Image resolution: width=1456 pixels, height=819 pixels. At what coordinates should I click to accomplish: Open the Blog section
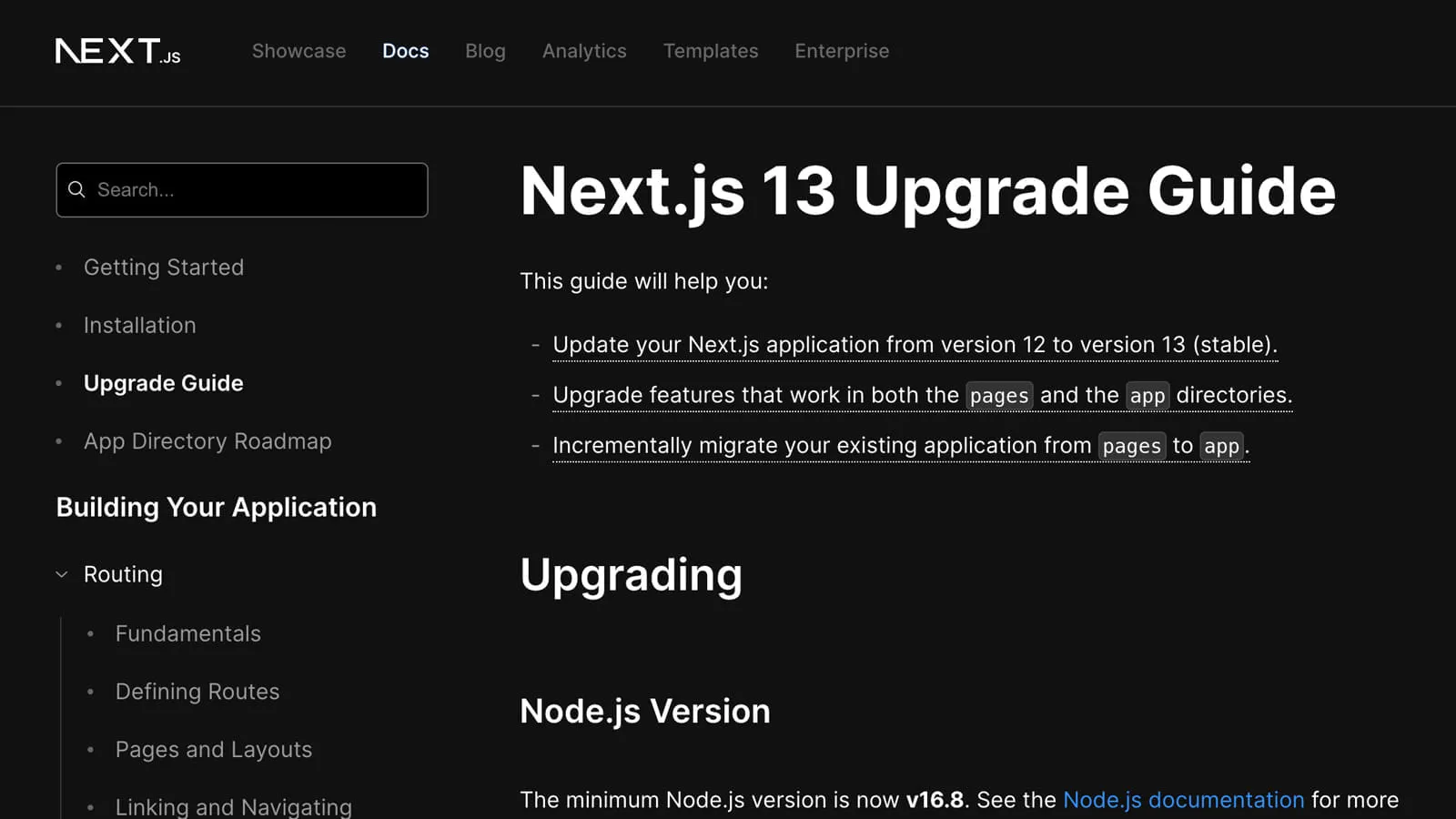click(x=485, y=51)
